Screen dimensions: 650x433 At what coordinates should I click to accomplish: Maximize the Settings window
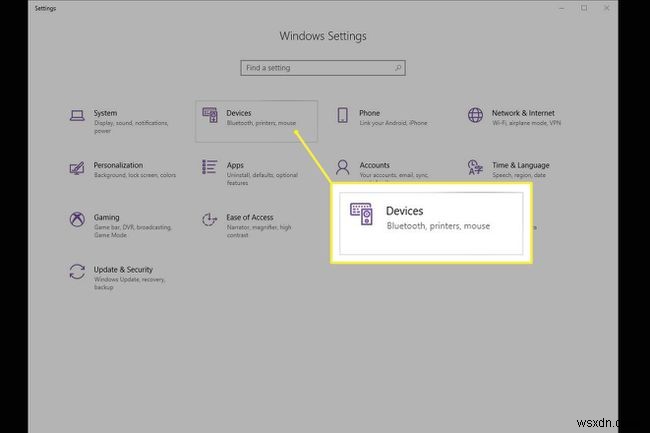(584, 8)
